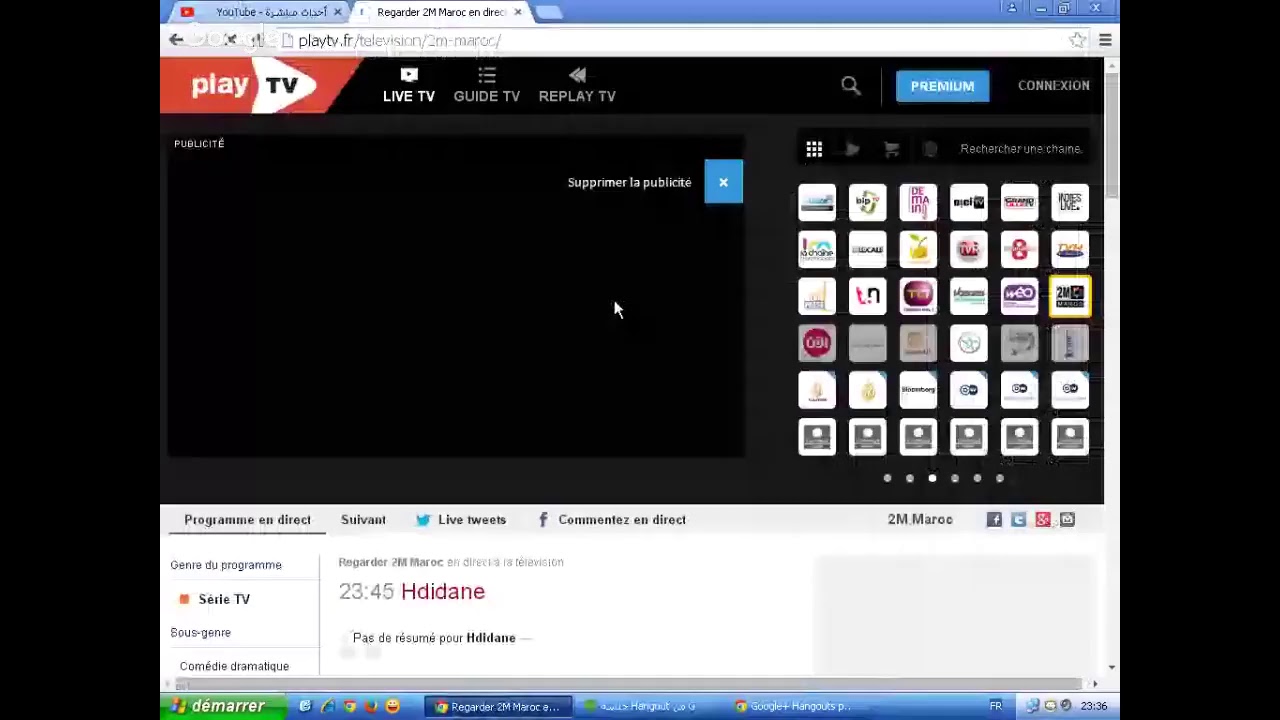Click Comédie dramatique sub-genre link
Screen dimensions: 1280x720
coord(234,666)
